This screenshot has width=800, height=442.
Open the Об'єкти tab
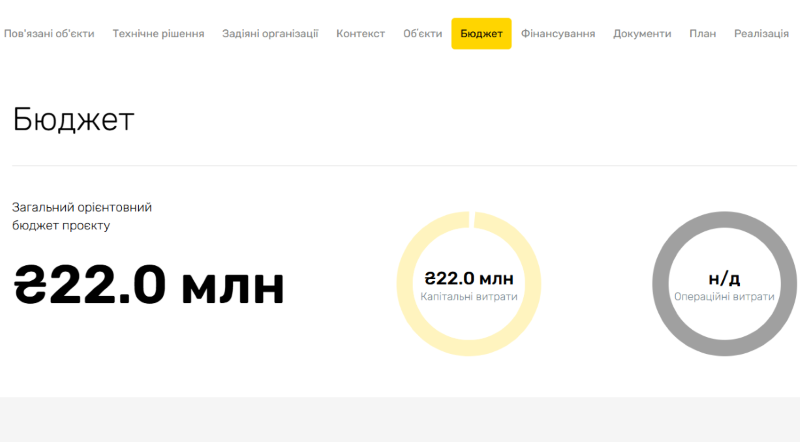point(422,34)
